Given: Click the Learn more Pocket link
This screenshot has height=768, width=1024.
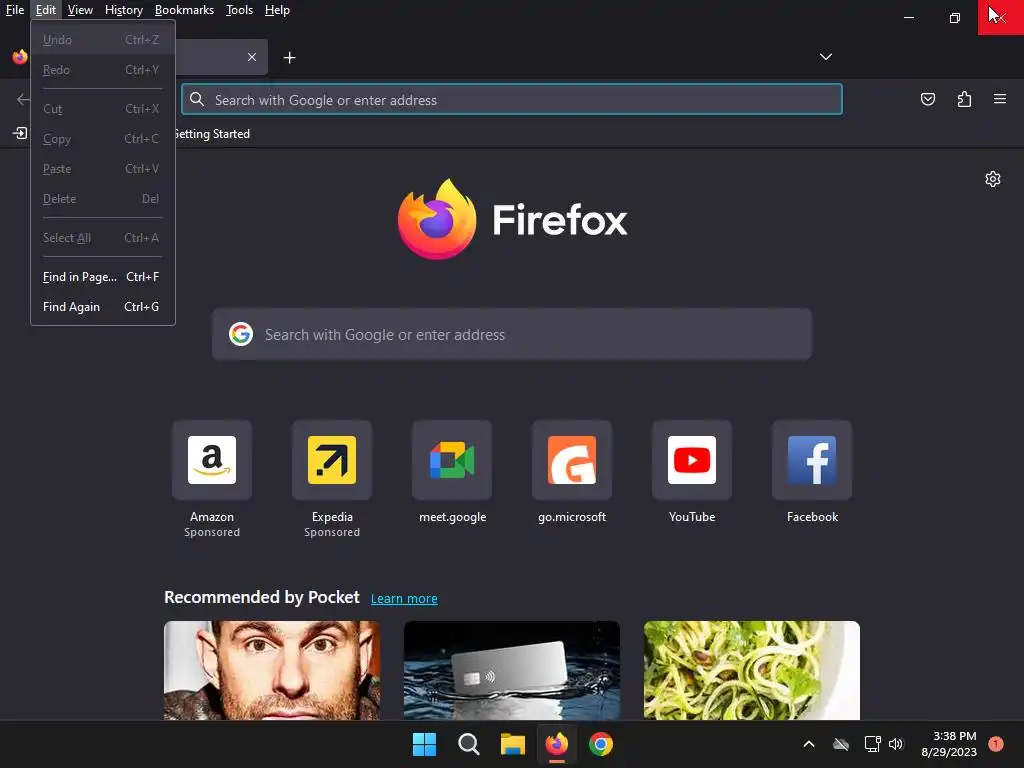Looking at the screenshot, I should 404,598.
